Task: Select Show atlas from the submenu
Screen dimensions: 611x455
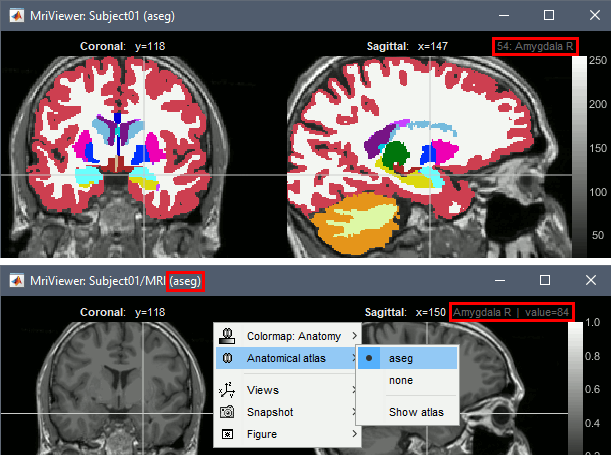Action: coord(416,412)
